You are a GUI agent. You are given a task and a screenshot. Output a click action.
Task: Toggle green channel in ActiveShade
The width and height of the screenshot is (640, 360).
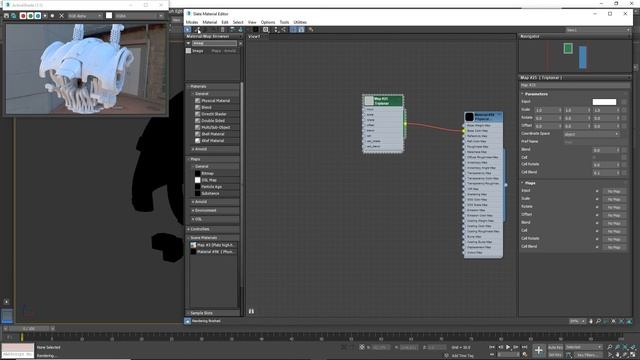(31, 16)
